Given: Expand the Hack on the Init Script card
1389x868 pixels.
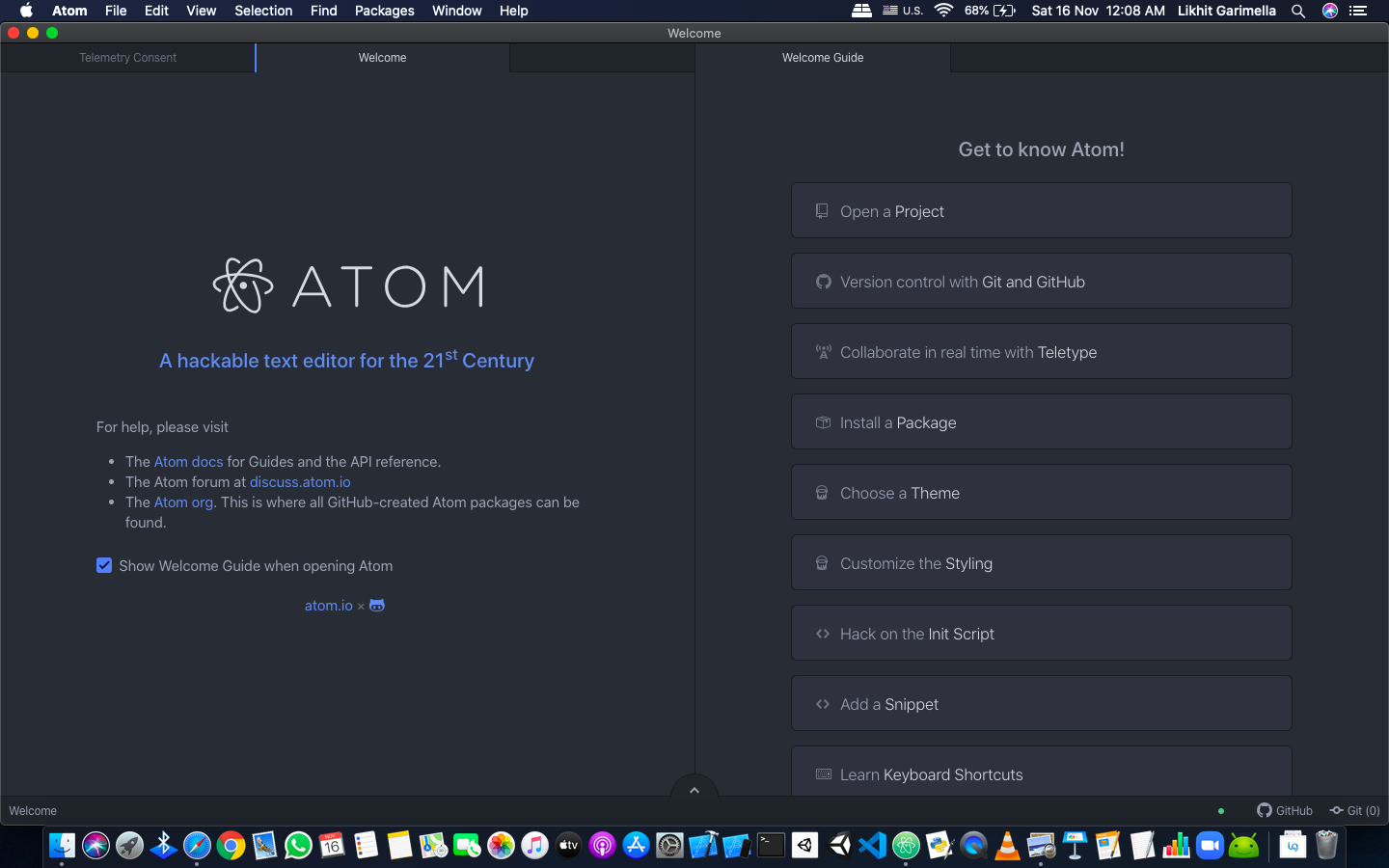Looking at the screenshot, I should pyautogui.click(x=1041, y=633).
